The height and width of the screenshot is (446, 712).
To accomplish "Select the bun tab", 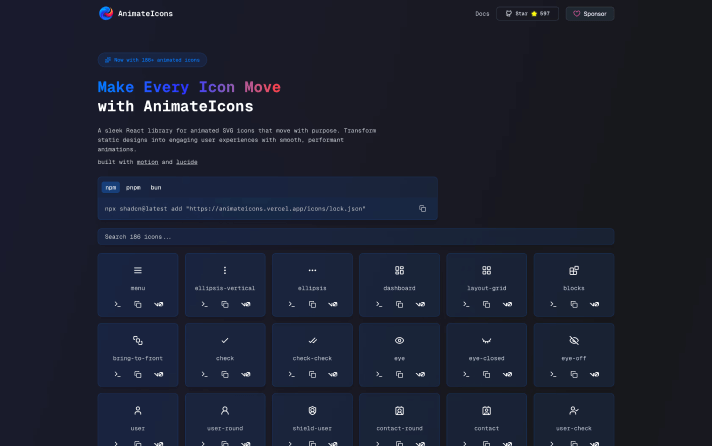I will 156,188.
